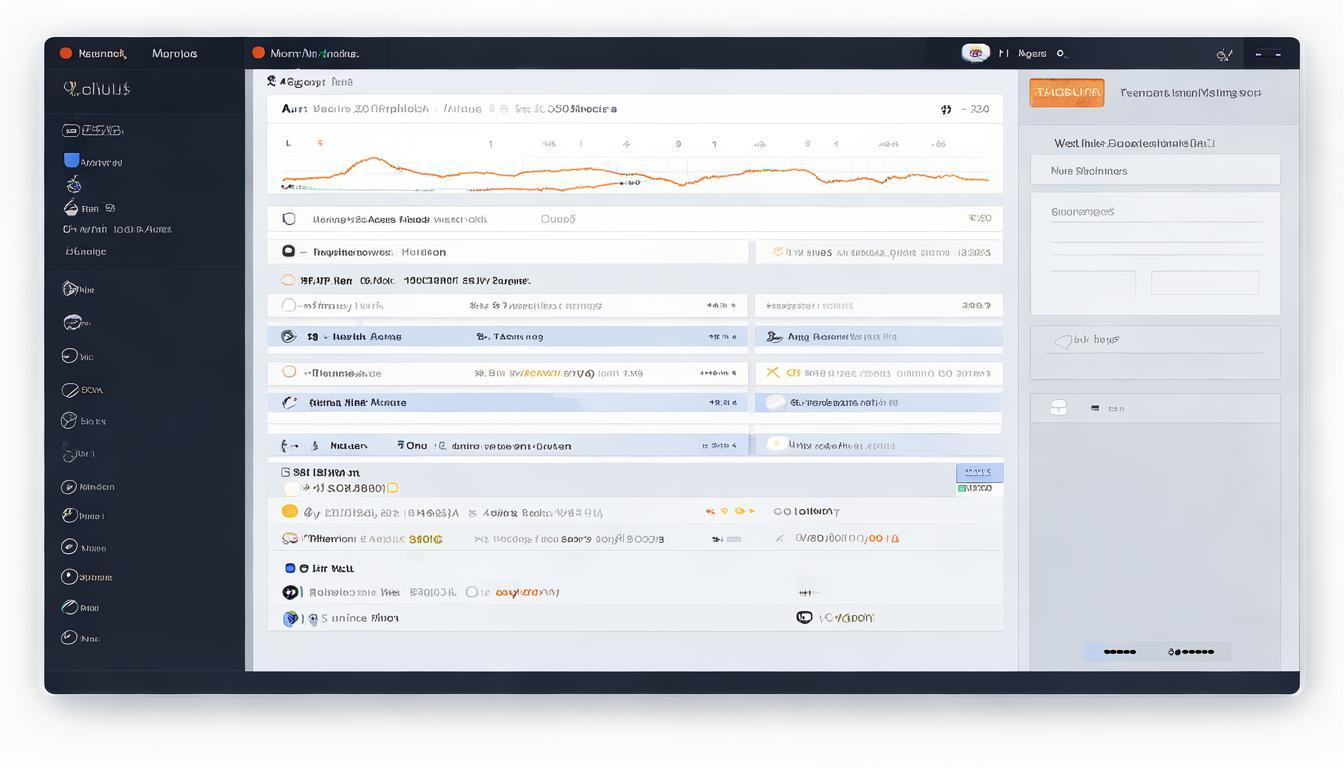Click the small grey progress bar in the lower list
This screenshot has width=1344, height=768.
[x=733, y=539]
